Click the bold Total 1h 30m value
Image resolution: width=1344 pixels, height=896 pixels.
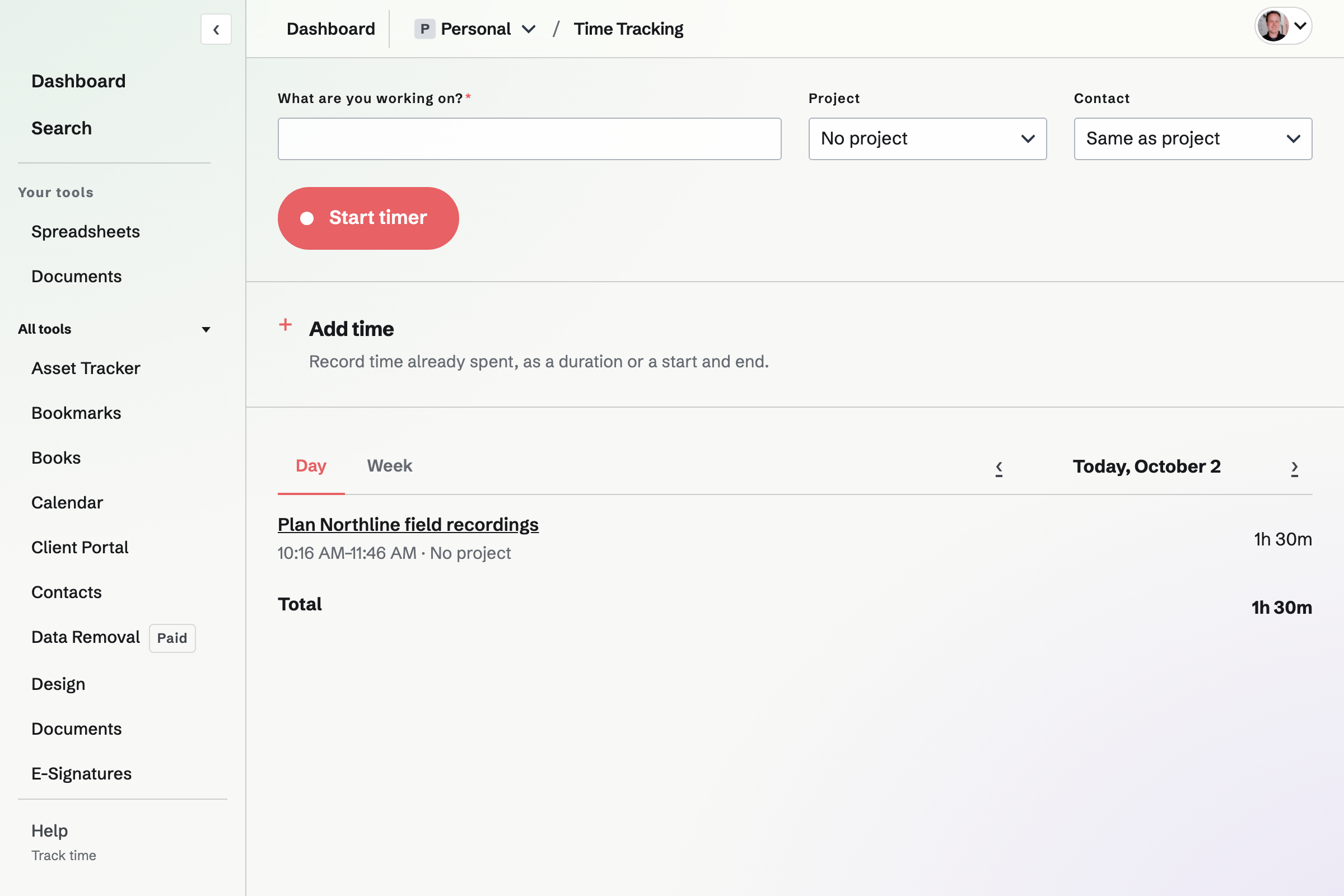(x=1281, y=607)
